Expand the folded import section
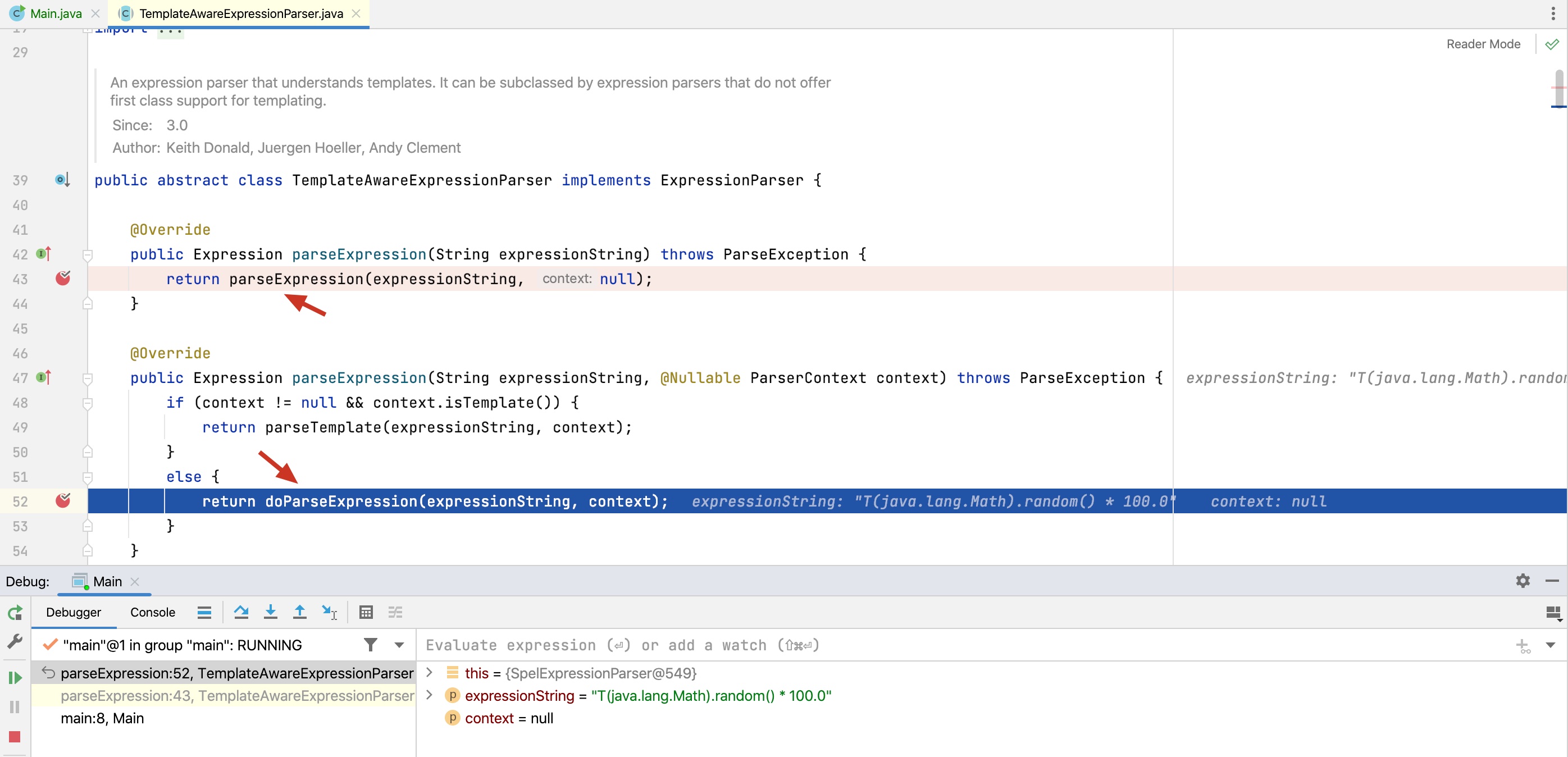 (x=170, y=30)
